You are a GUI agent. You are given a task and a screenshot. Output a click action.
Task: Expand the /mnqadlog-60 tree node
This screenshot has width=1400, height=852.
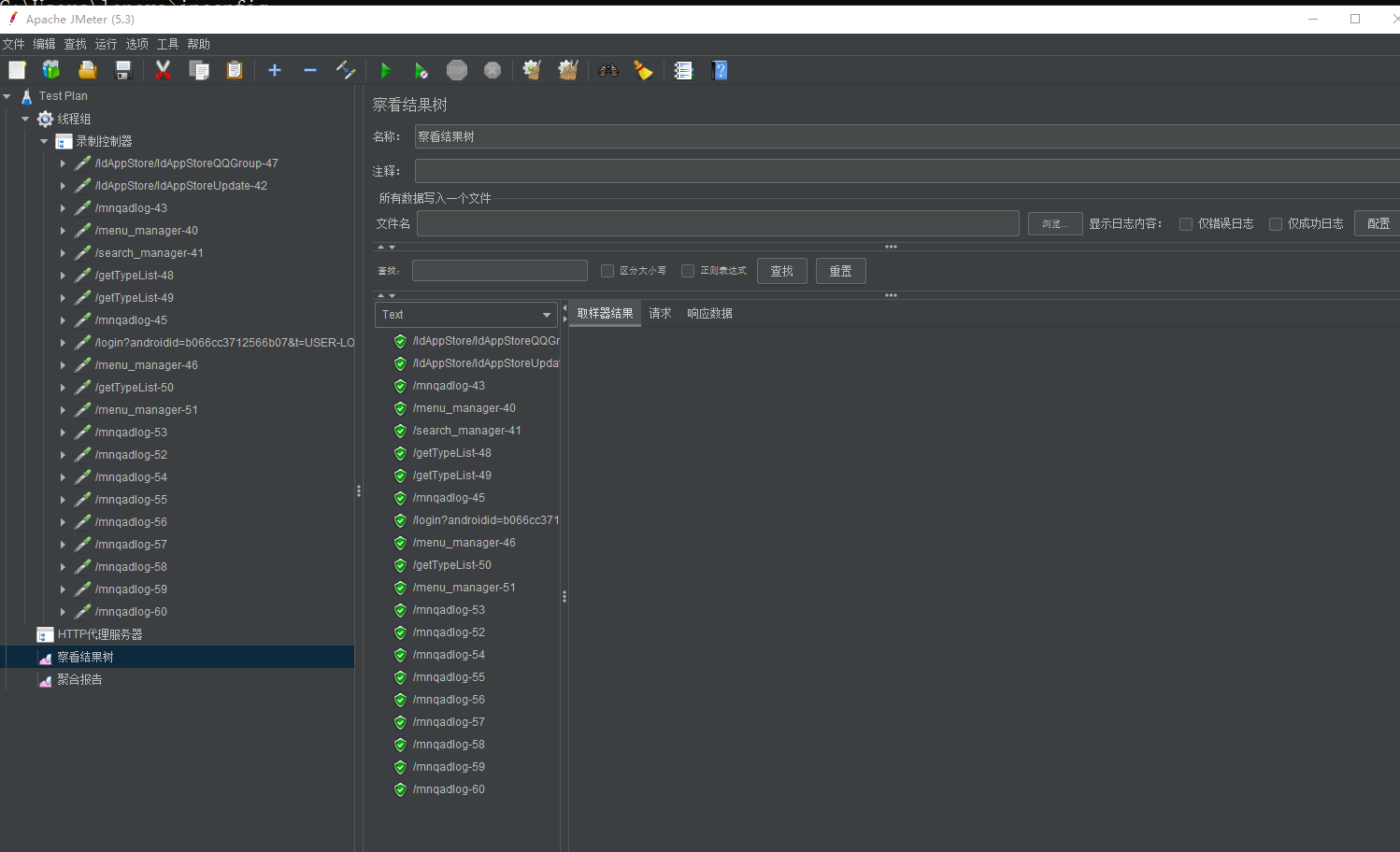[x=63, y=612]
